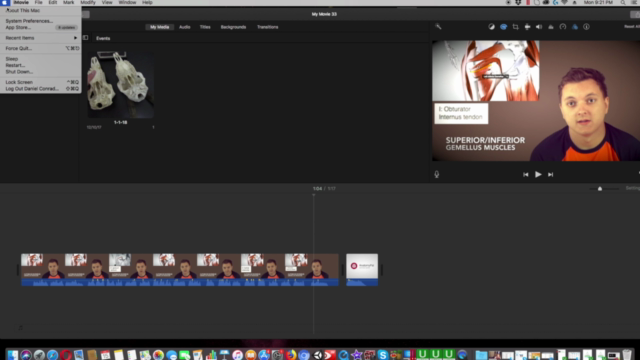Open the Edit menu in menu bar

(53, 2)
